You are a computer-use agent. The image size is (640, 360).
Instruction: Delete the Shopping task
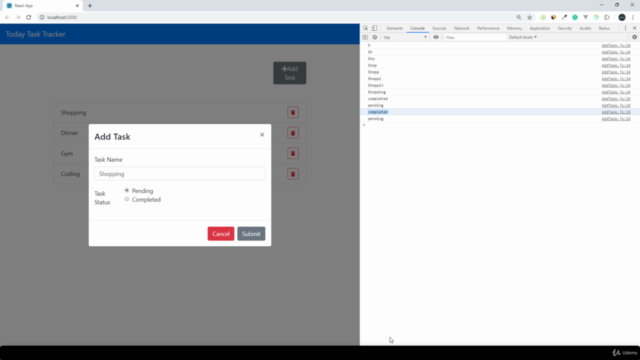[x=293, y=113]
